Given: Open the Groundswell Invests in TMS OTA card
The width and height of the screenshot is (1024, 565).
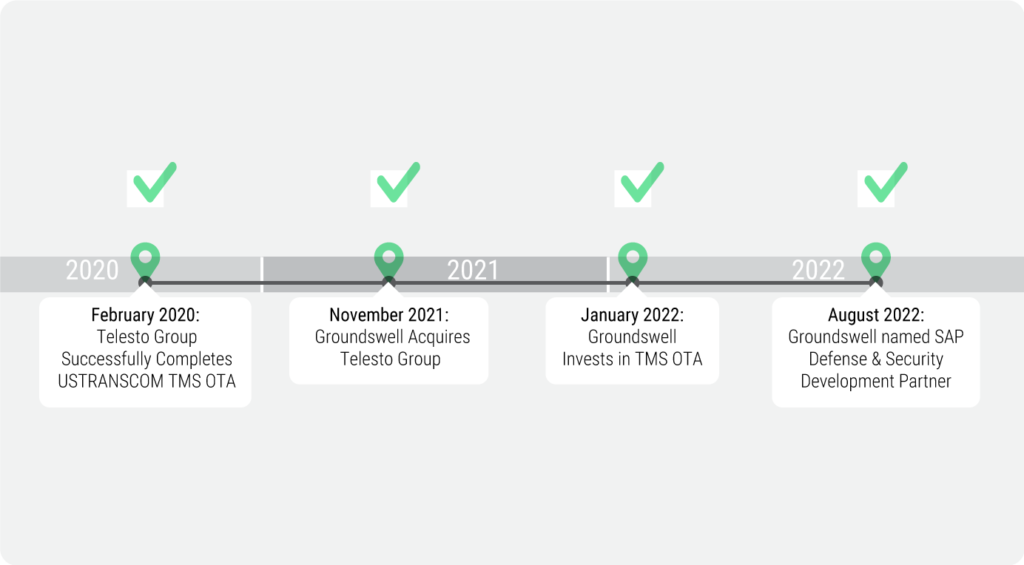Looking at the screenshot, I should coord(632,341).
